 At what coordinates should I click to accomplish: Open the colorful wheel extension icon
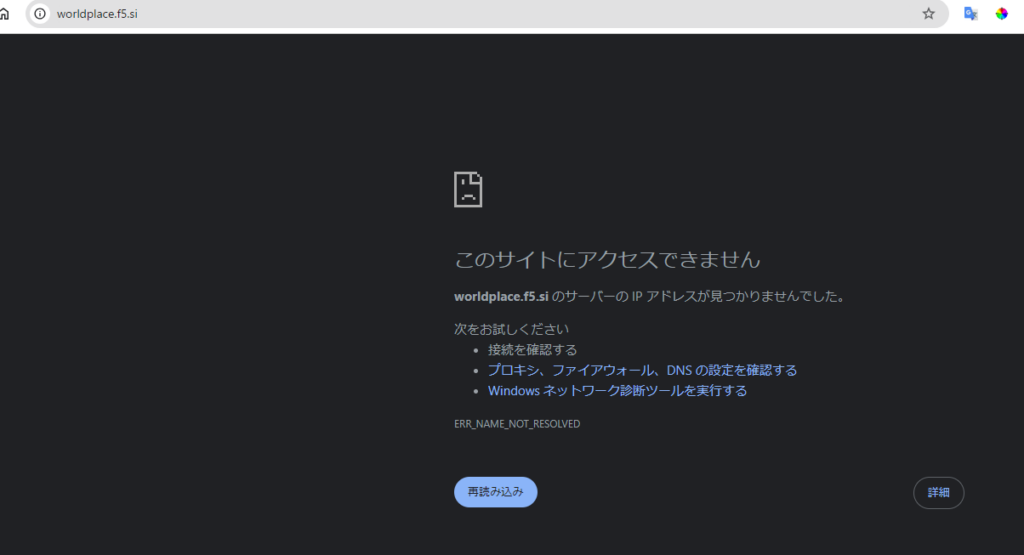(x=1001, y=14)
